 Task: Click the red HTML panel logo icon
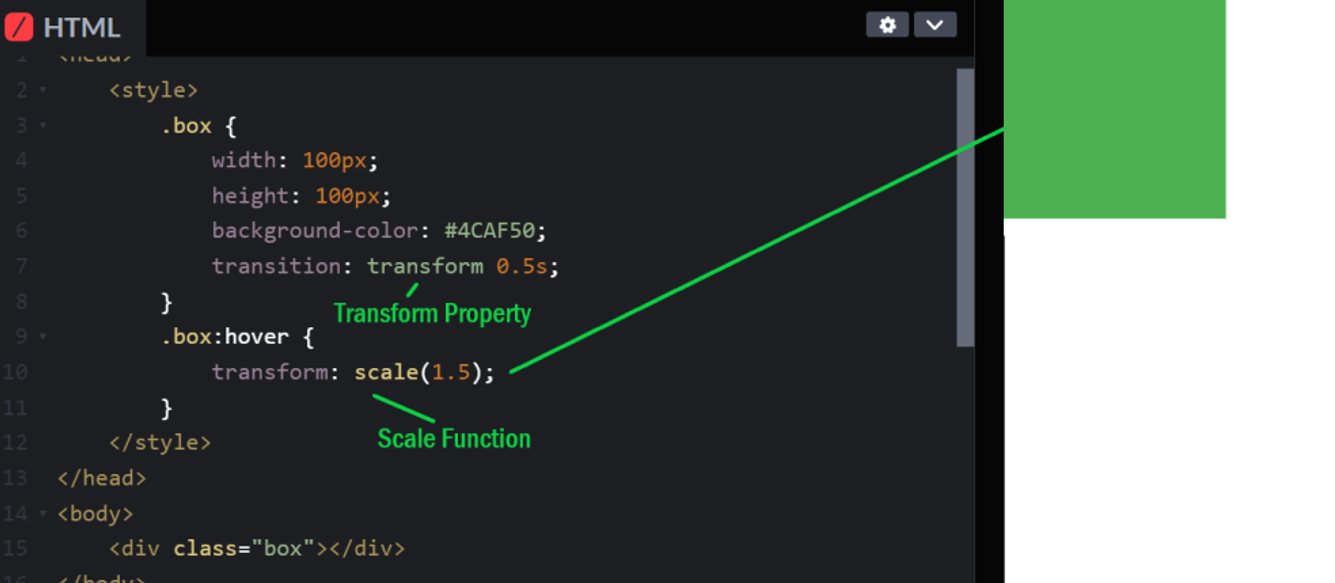click(x=18, y=27)
